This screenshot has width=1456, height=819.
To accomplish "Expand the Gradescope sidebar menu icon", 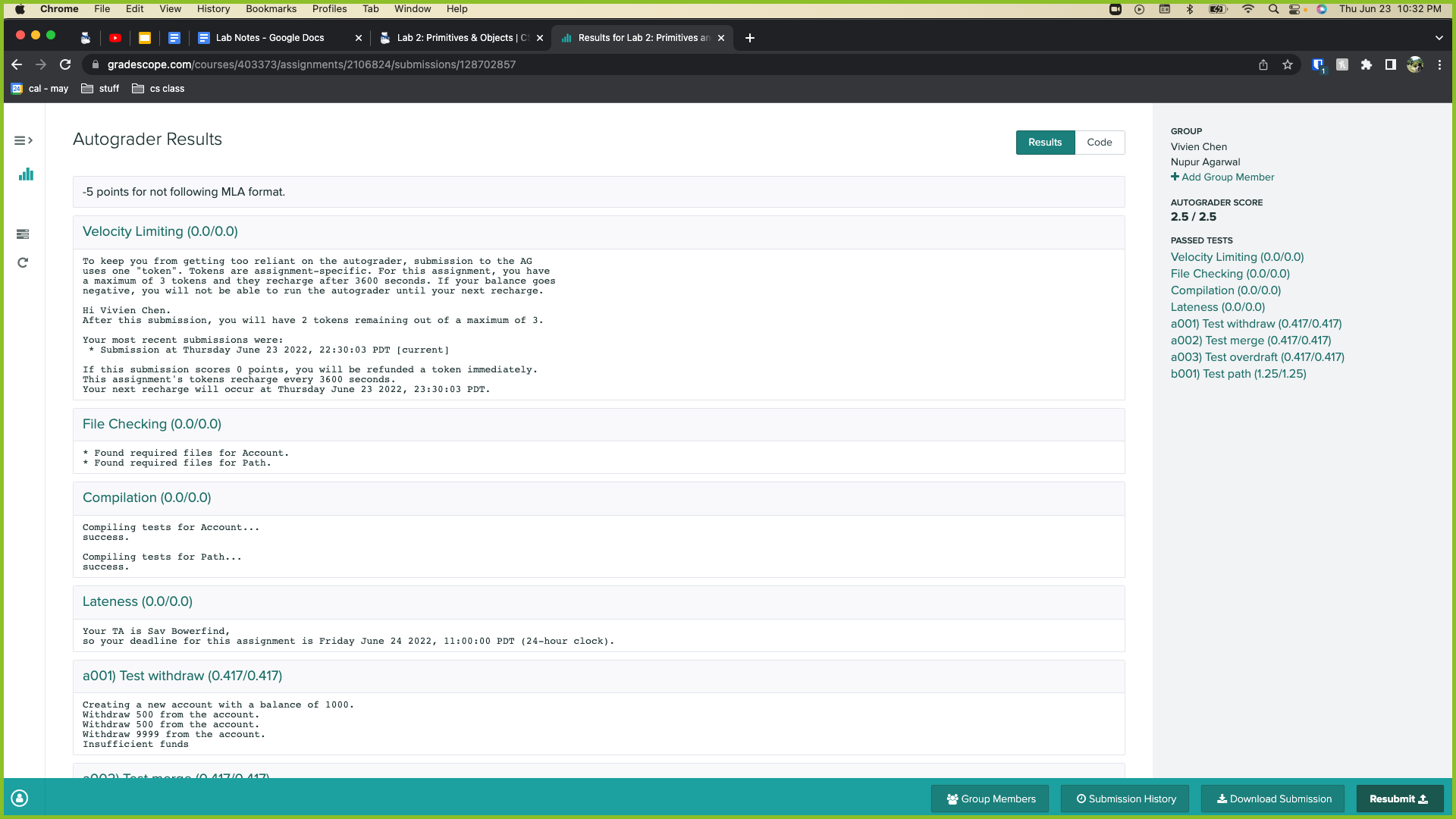I will [24, 140].
